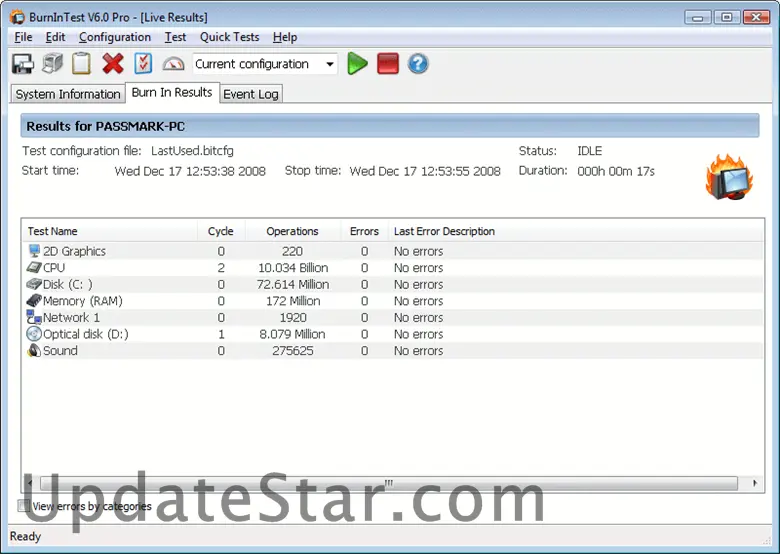Stop tests with the red stop button

pos(388,64)
